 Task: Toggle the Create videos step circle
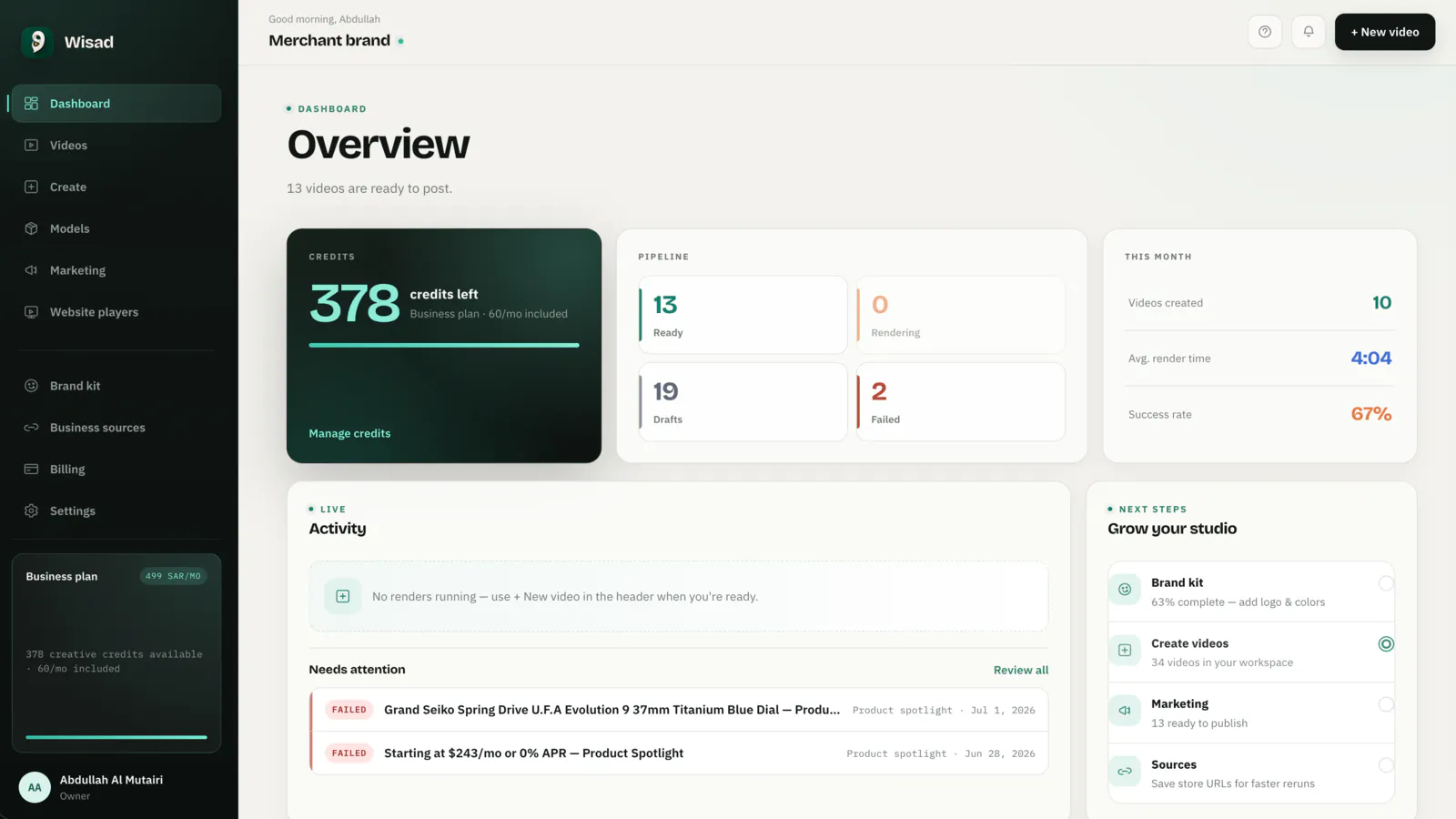(x=1386, y=644)
